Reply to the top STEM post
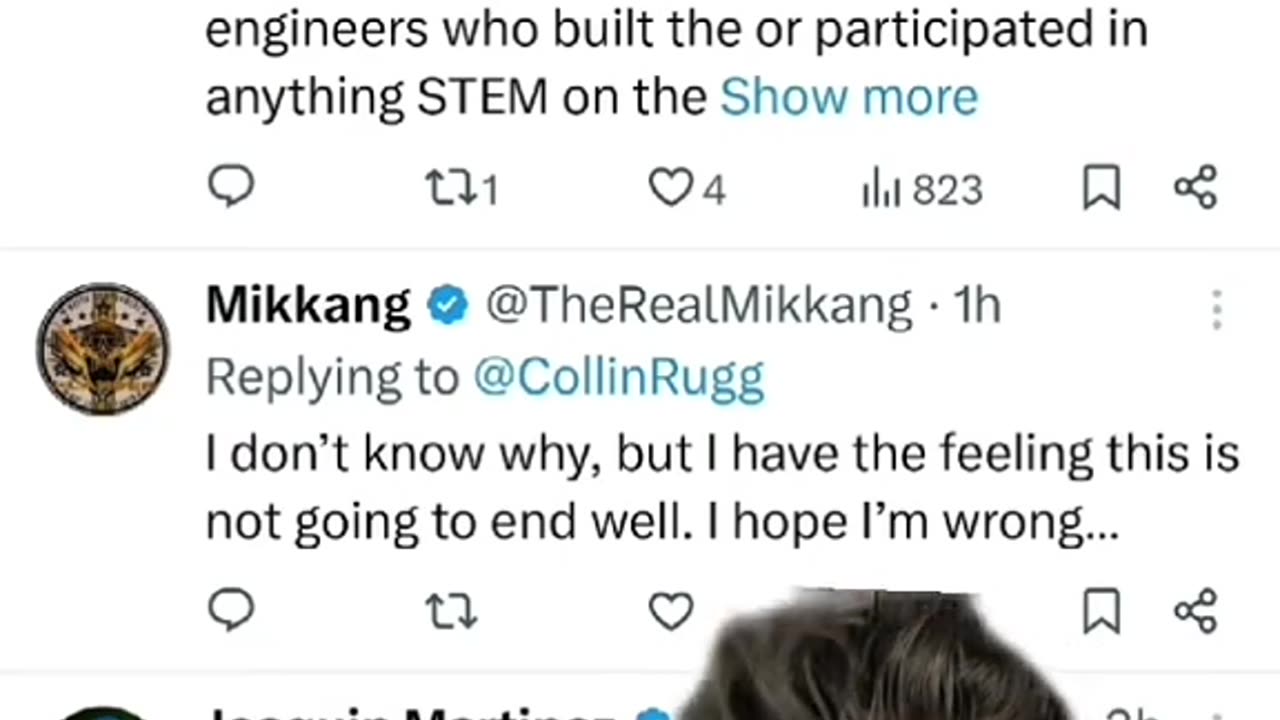Viewport: 1280px width, 720px height. coord(231,187)
